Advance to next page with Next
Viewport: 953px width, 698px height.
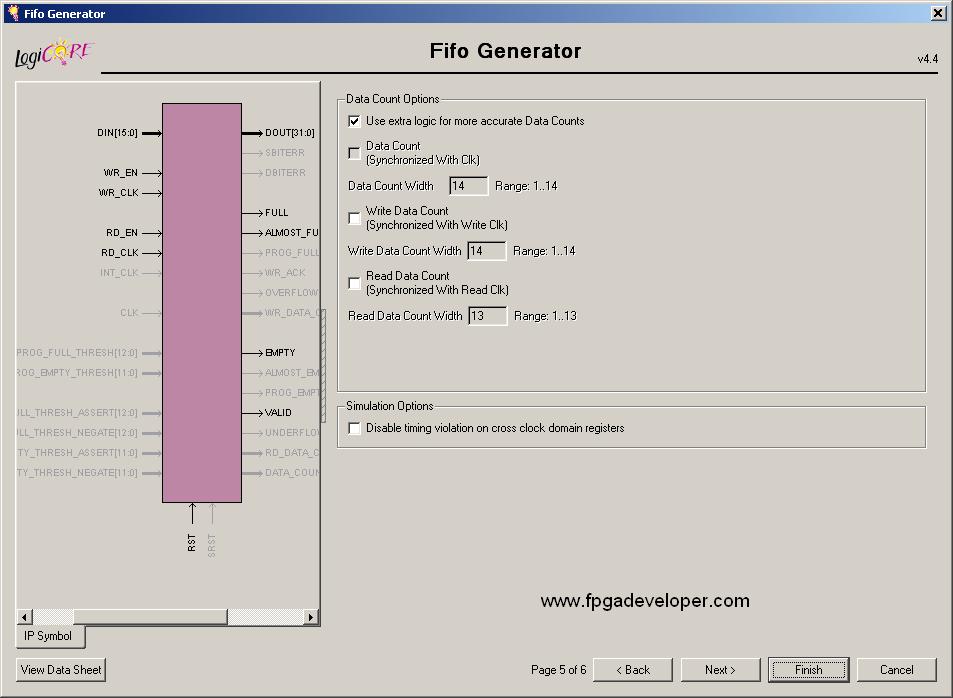720,669
